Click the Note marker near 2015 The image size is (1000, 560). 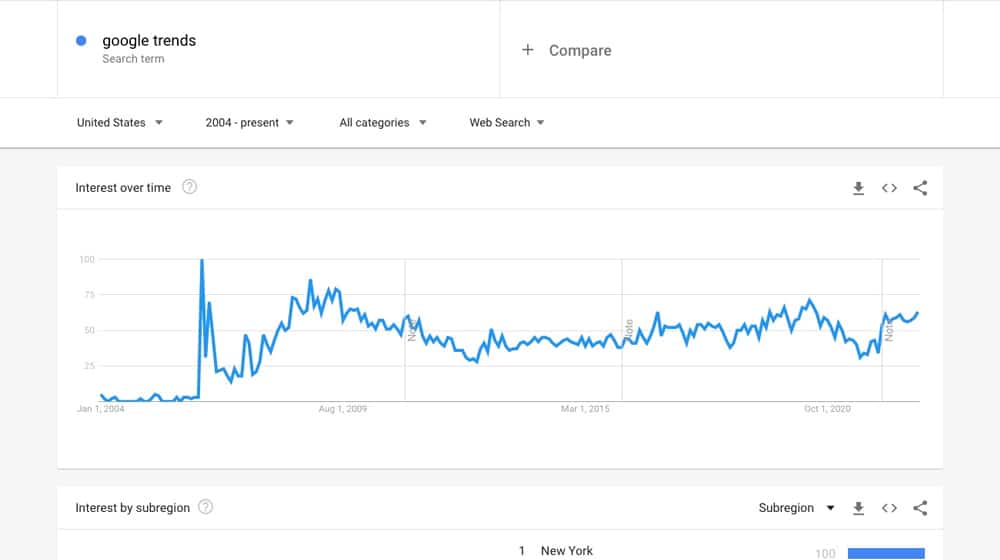(x=629, y=330)
